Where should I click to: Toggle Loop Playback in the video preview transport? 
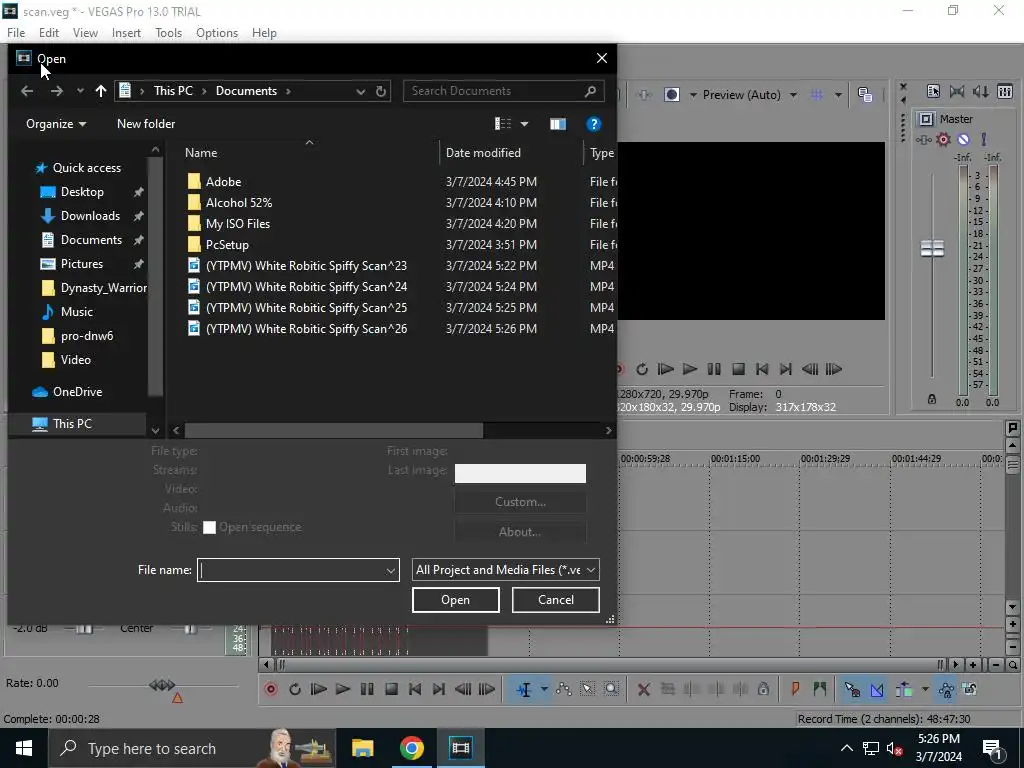[642, 369]
